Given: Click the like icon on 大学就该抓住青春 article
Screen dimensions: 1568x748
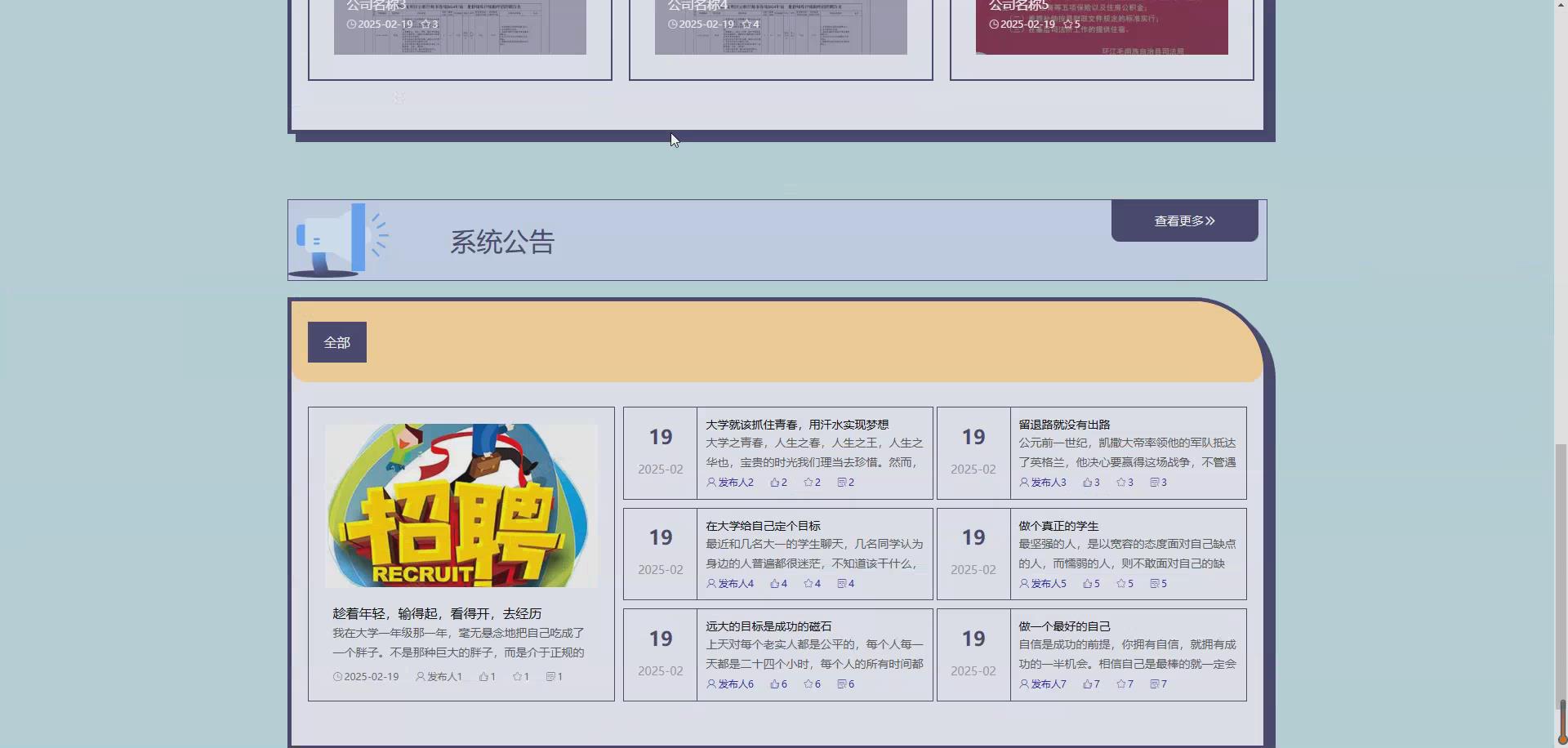Looking at the screenshot, I should 773,482.
